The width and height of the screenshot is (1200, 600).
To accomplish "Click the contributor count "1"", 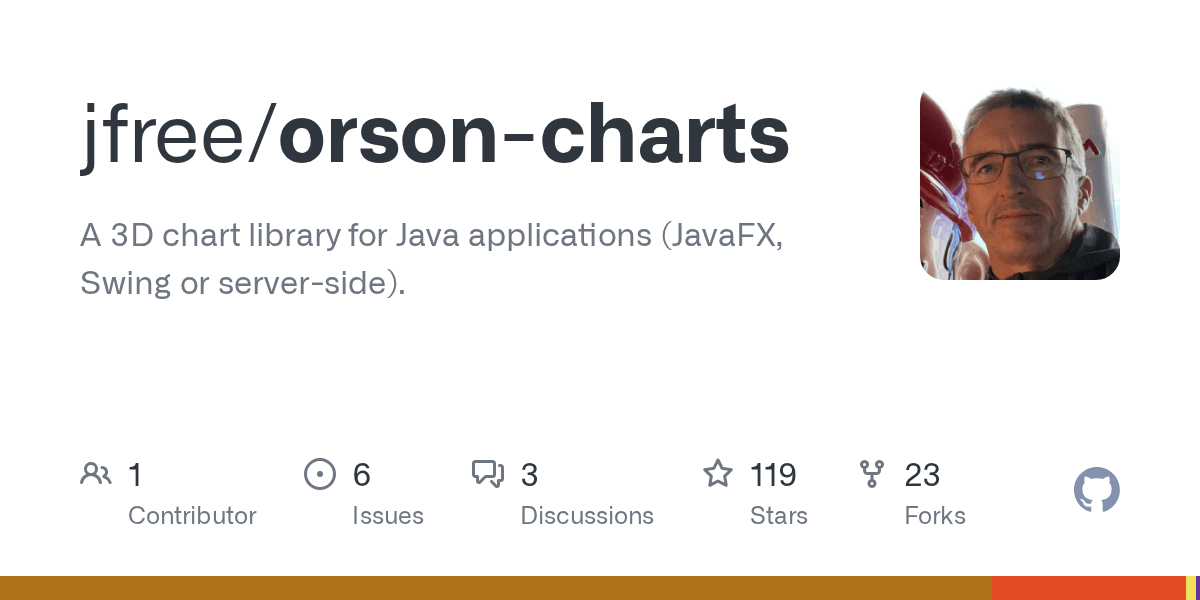I will tap(135, 475).
